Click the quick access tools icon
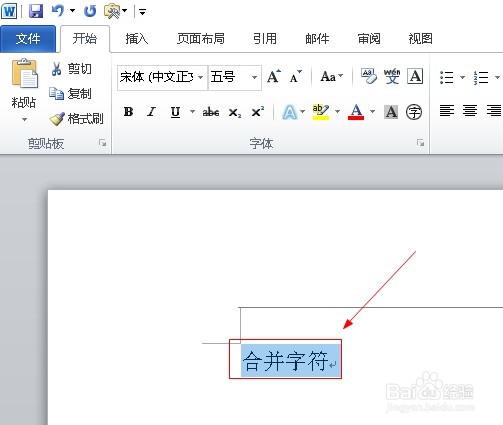Viewport: 503px width, 425px height. pyautogui.click(x=112, y=11)
